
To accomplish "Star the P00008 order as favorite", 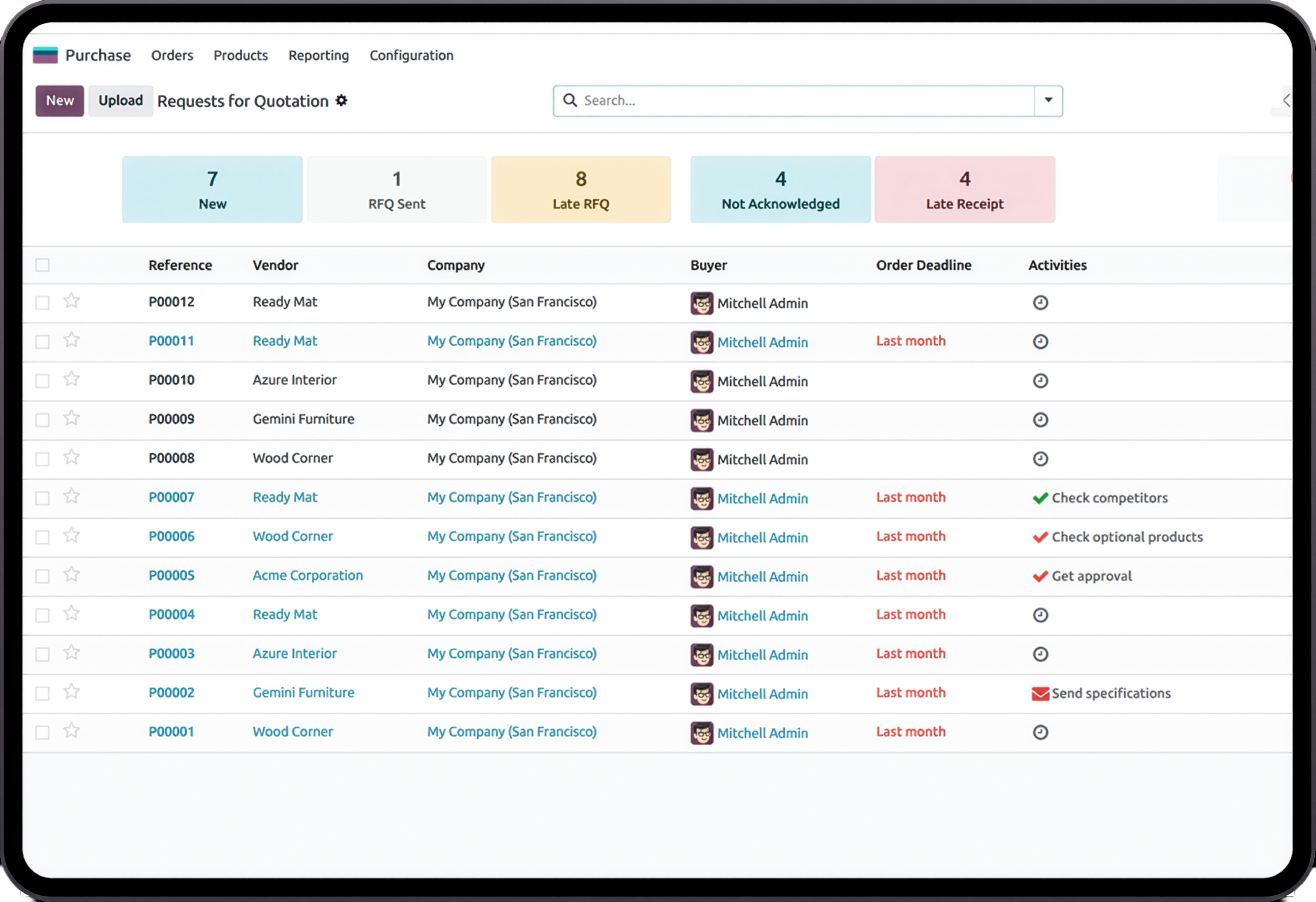I will tap(71, 457).
